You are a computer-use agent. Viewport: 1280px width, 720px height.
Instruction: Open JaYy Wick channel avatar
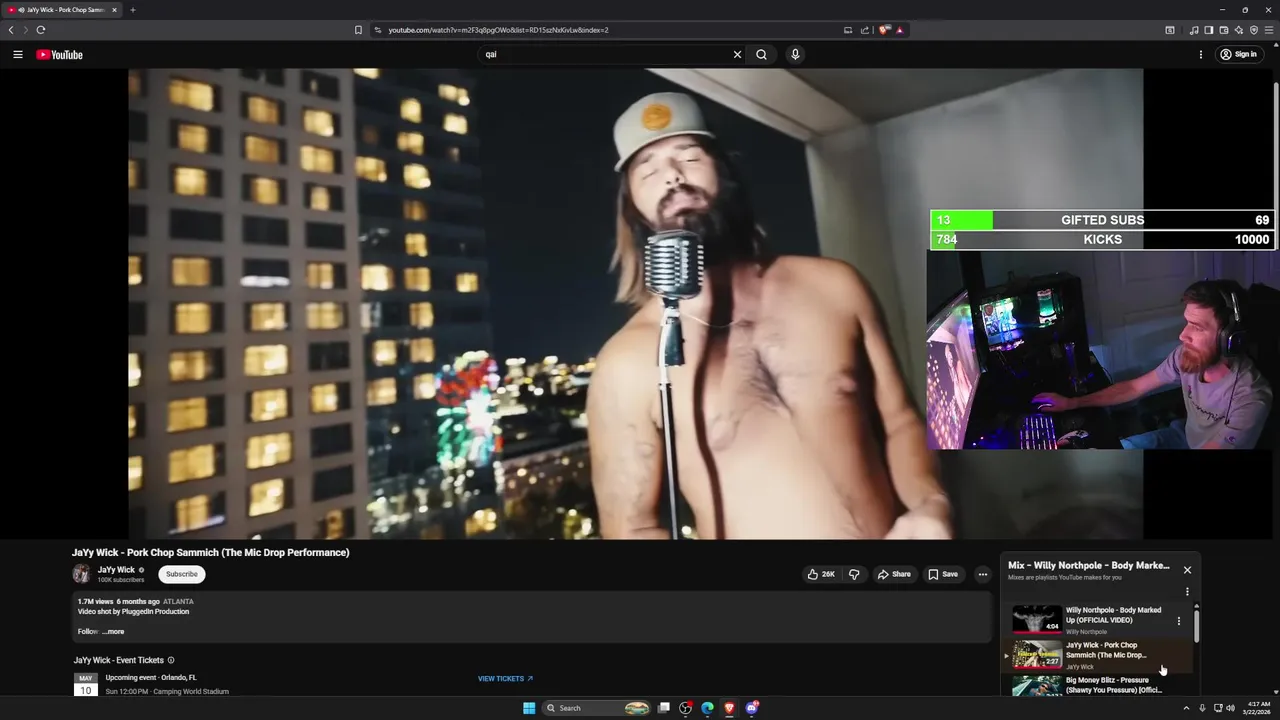tap(81, 574)
